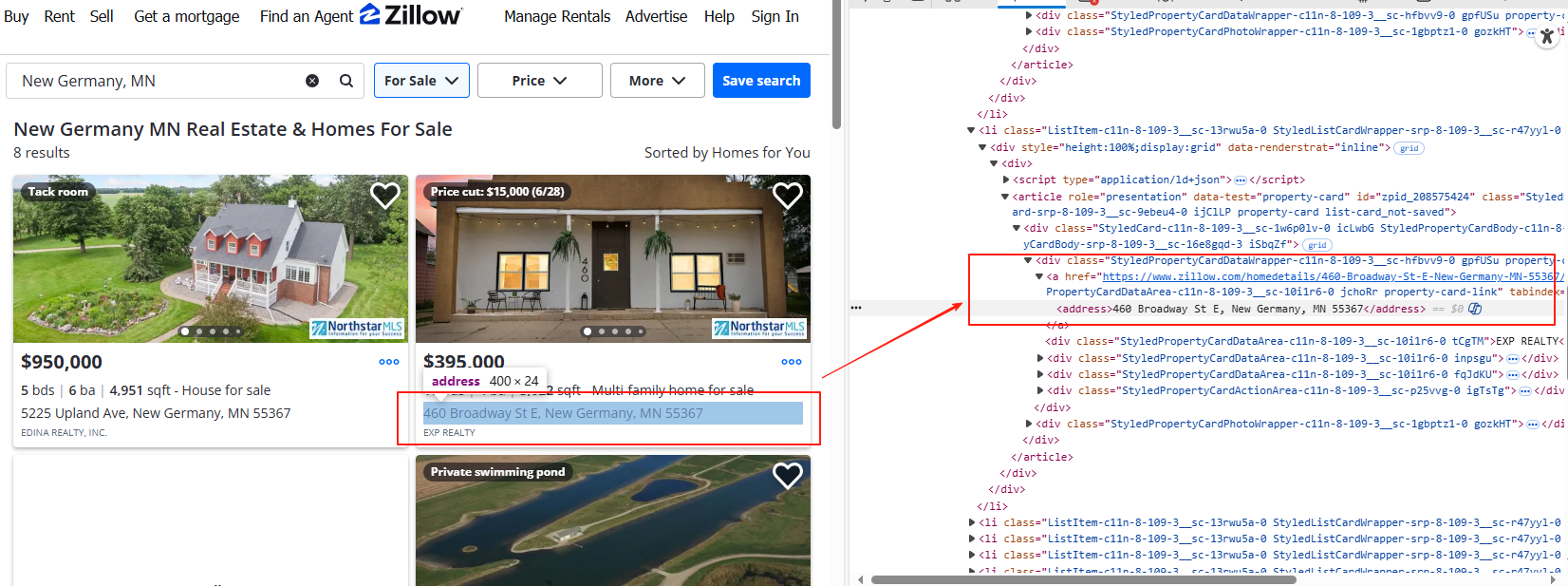Expand the fqJdKU StyledPropertyCardDataArea div
This screenshot has width=1568, height=586.
point(1039,374)
